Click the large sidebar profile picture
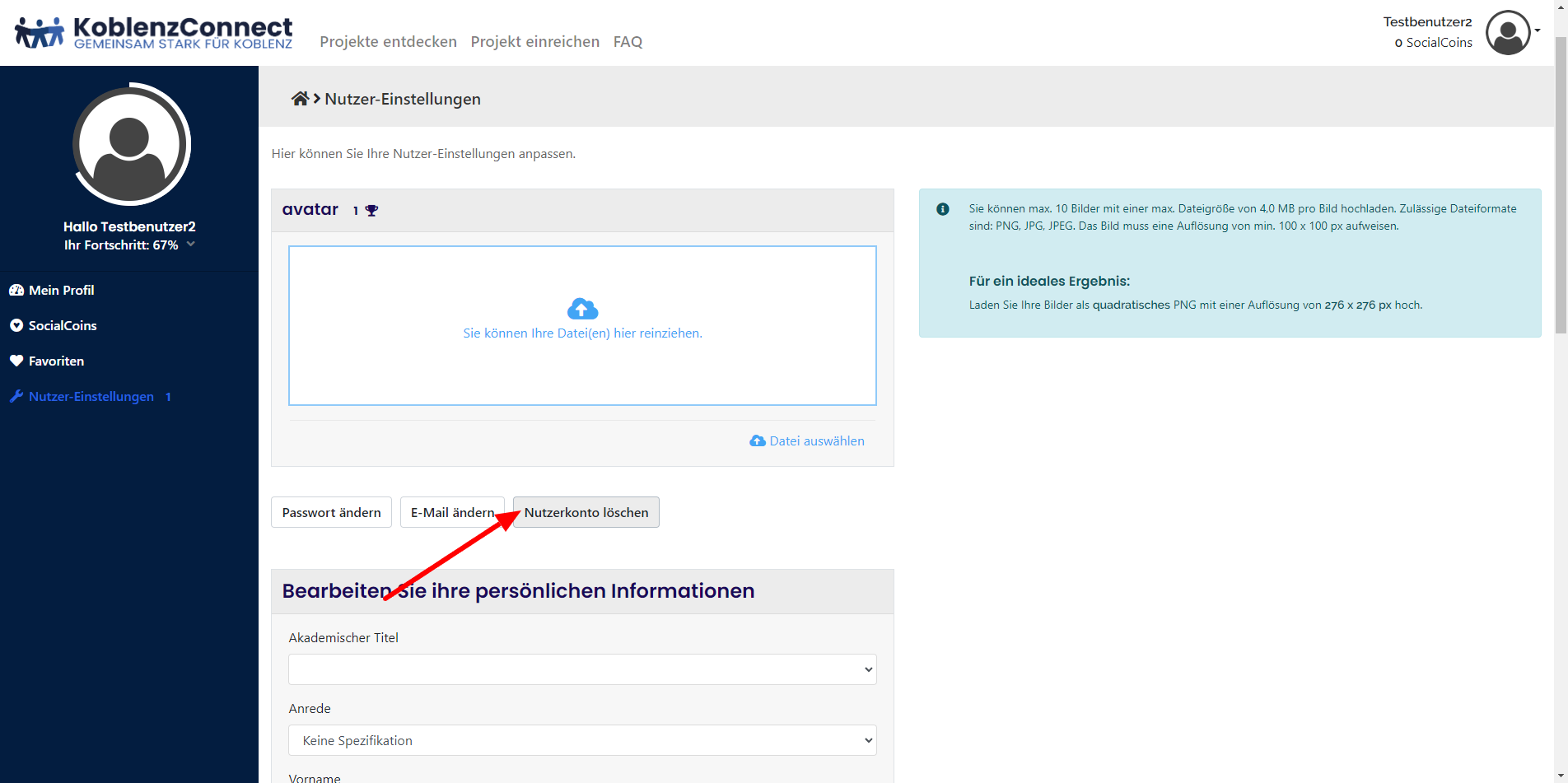The width and height of the screenshot is (1568, 783). point(131,144)
